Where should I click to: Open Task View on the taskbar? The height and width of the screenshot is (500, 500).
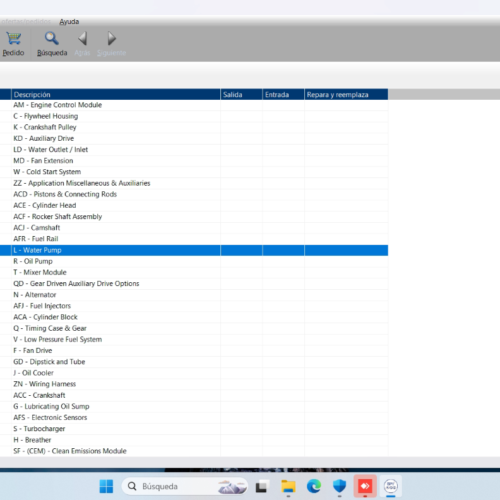263,487
